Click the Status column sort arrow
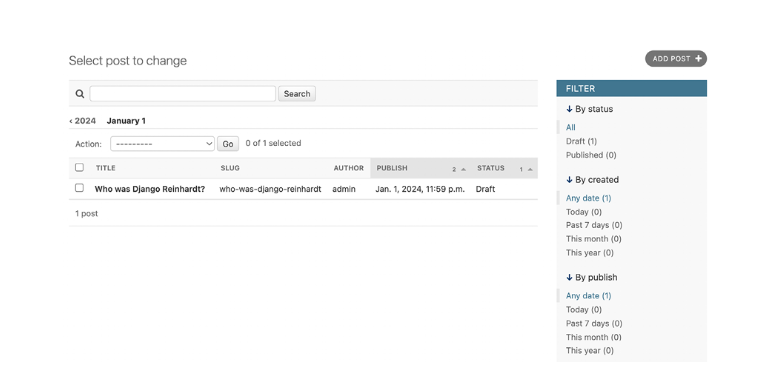The image size is (763, 391). (x=530, y=169)
